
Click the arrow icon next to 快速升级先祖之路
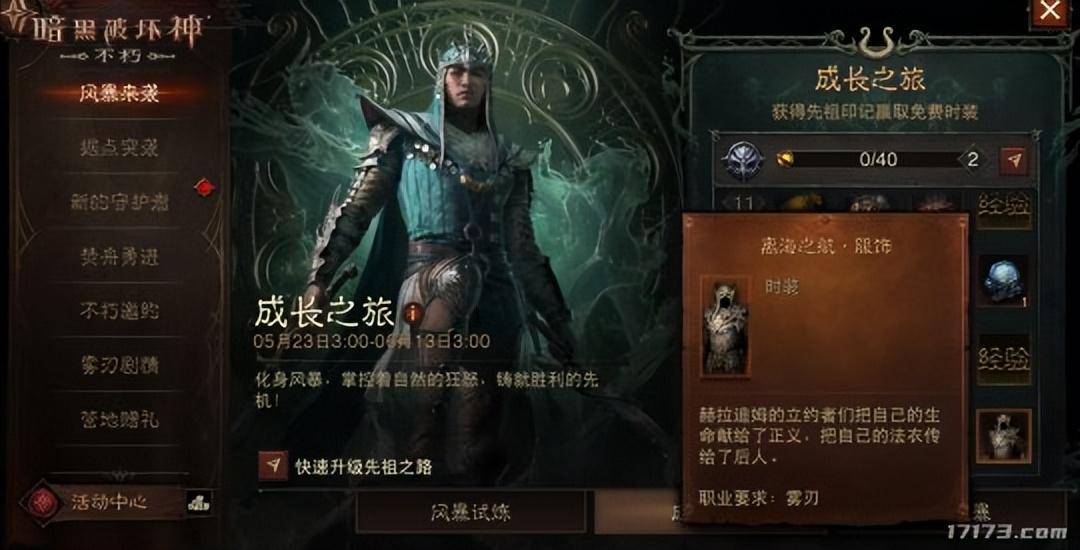[273, 466]
